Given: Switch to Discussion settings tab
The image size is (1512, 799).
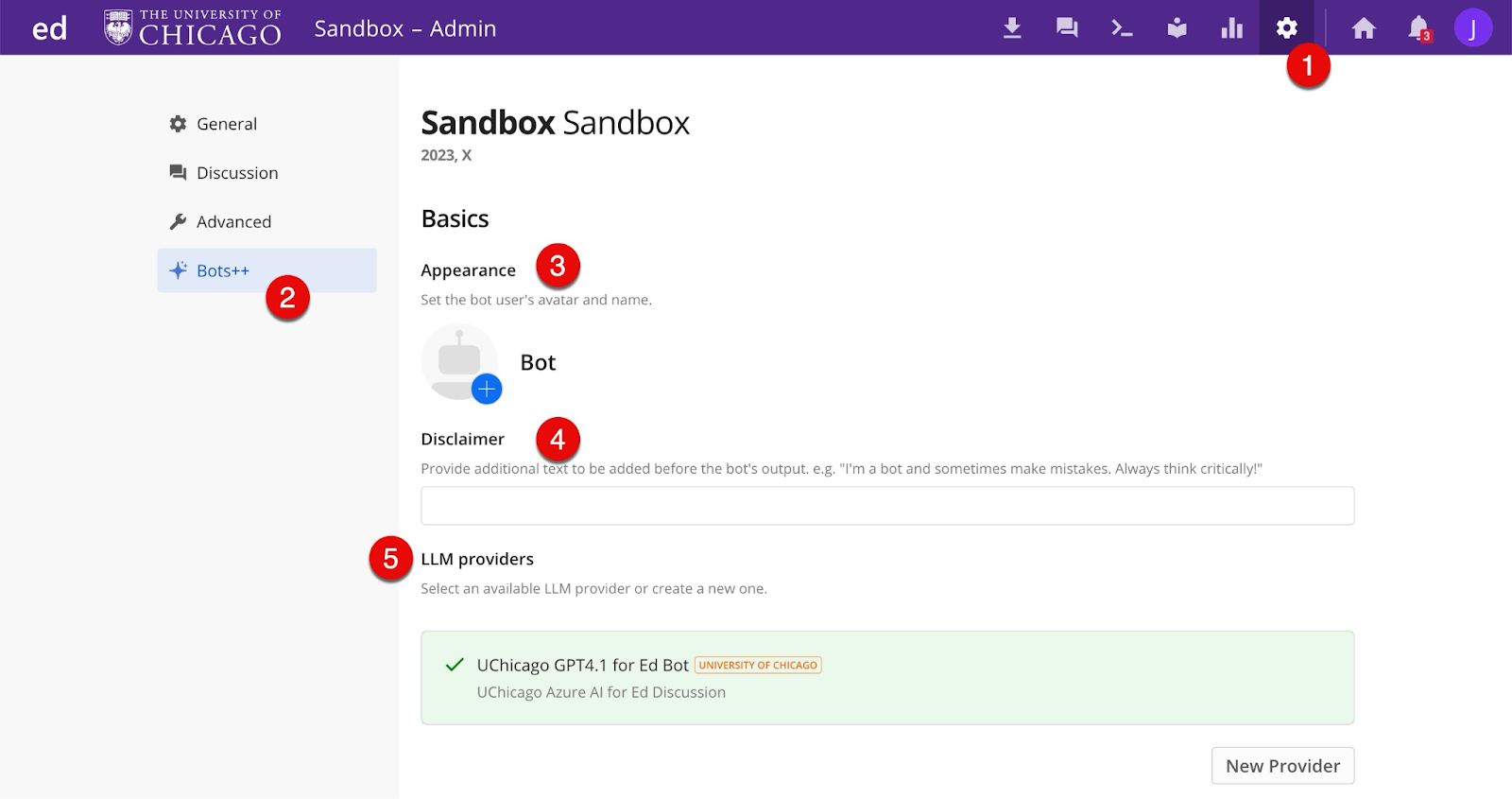Looking at the screenshot, I should tap(237, 173).
